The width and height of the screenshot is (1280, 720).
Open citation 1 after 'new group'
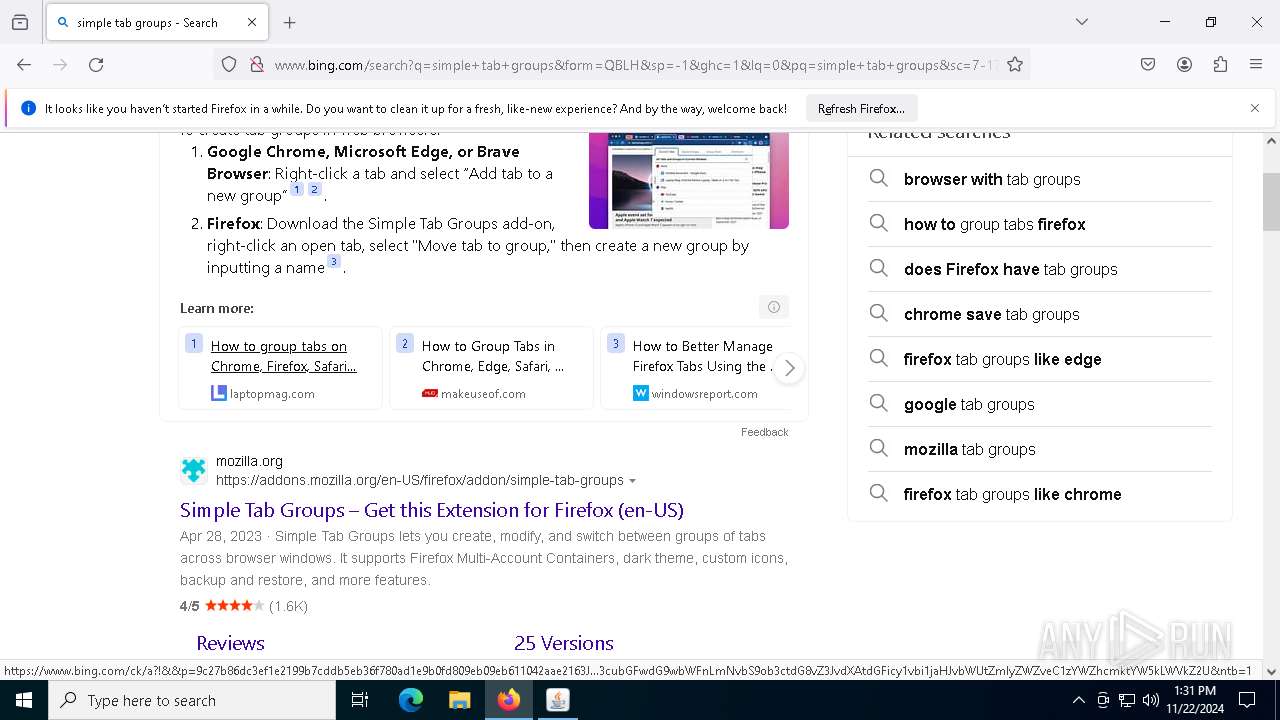[x=297, y=189]
